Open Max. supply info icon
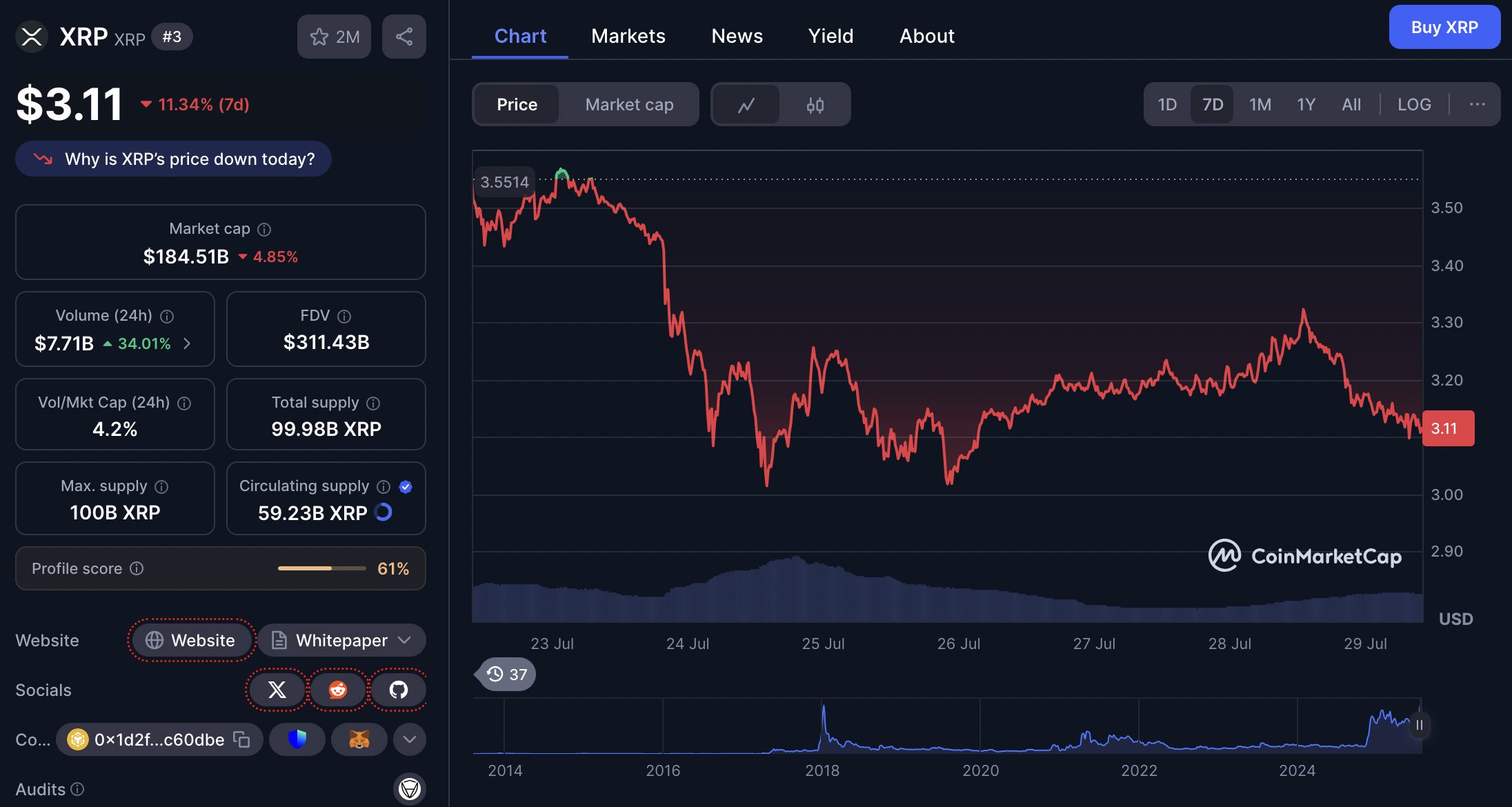Image resolution: width=1512 pixels, height=807 pixels. (161, 486)
